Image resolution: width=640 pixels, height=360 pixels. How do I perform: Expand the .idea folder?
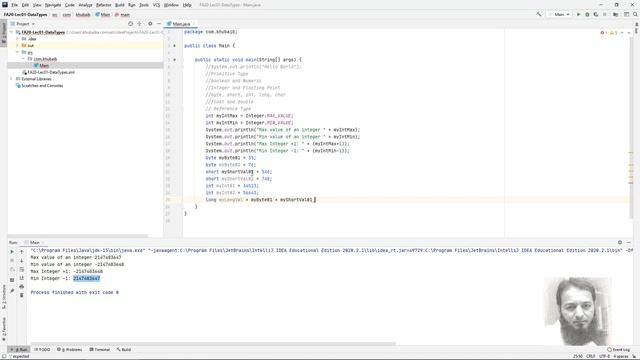[18, 39]
